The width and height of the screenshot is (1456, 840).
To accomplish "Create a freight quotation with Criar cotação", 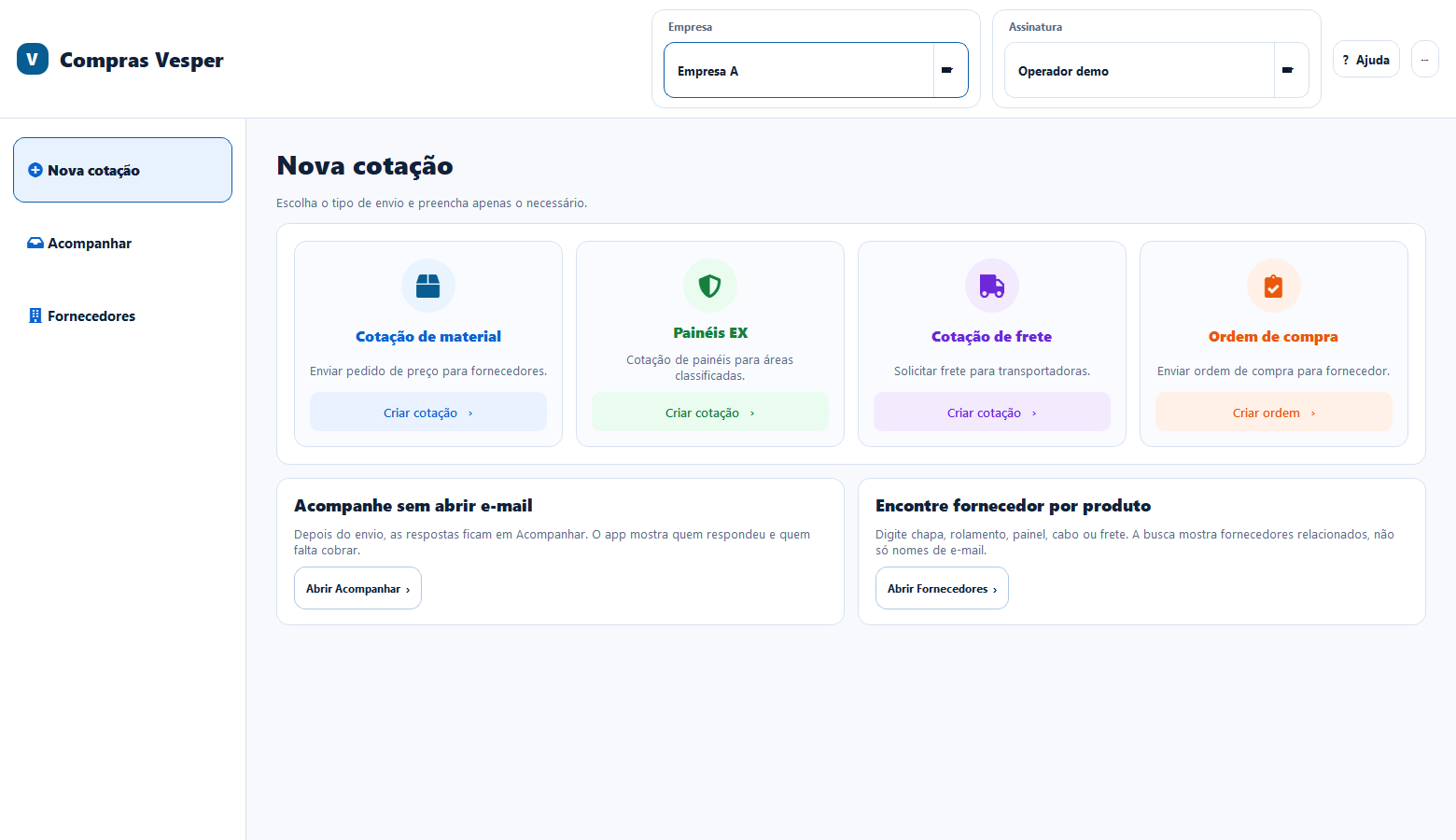I will click(992, 412).
